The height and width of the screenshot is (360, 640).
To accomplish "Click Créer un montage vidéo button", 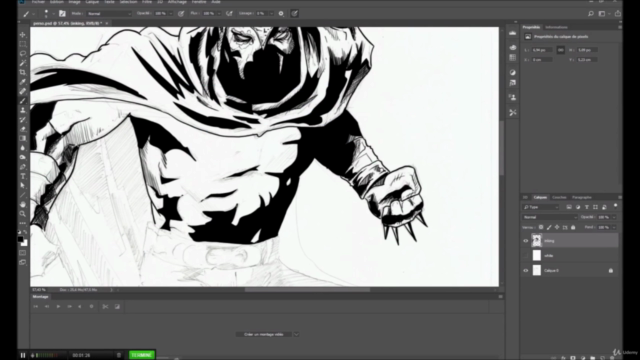I will (264, 334).
